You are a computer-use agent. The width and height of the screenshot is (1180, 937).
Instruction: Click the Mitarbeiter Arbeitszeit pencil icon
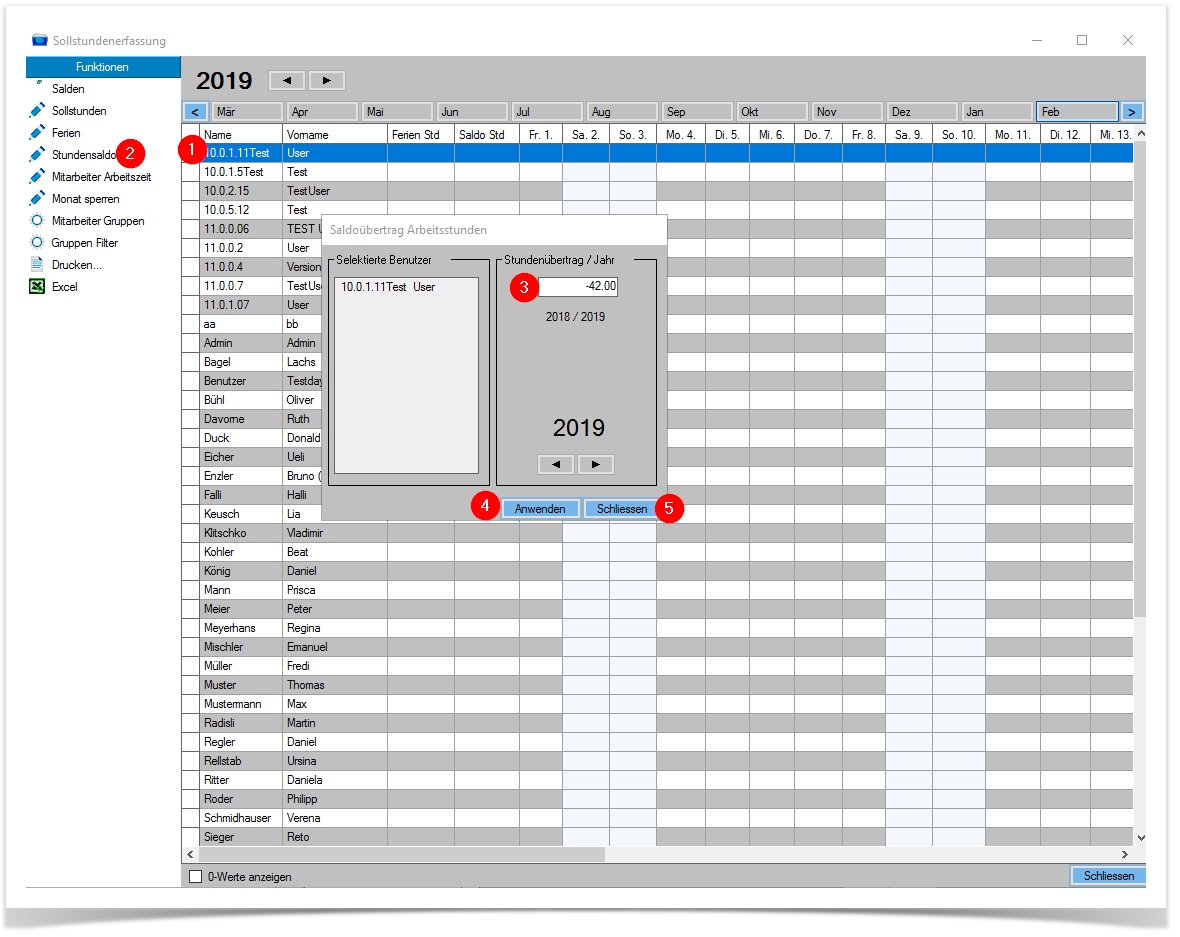click(x=37, y=177)
